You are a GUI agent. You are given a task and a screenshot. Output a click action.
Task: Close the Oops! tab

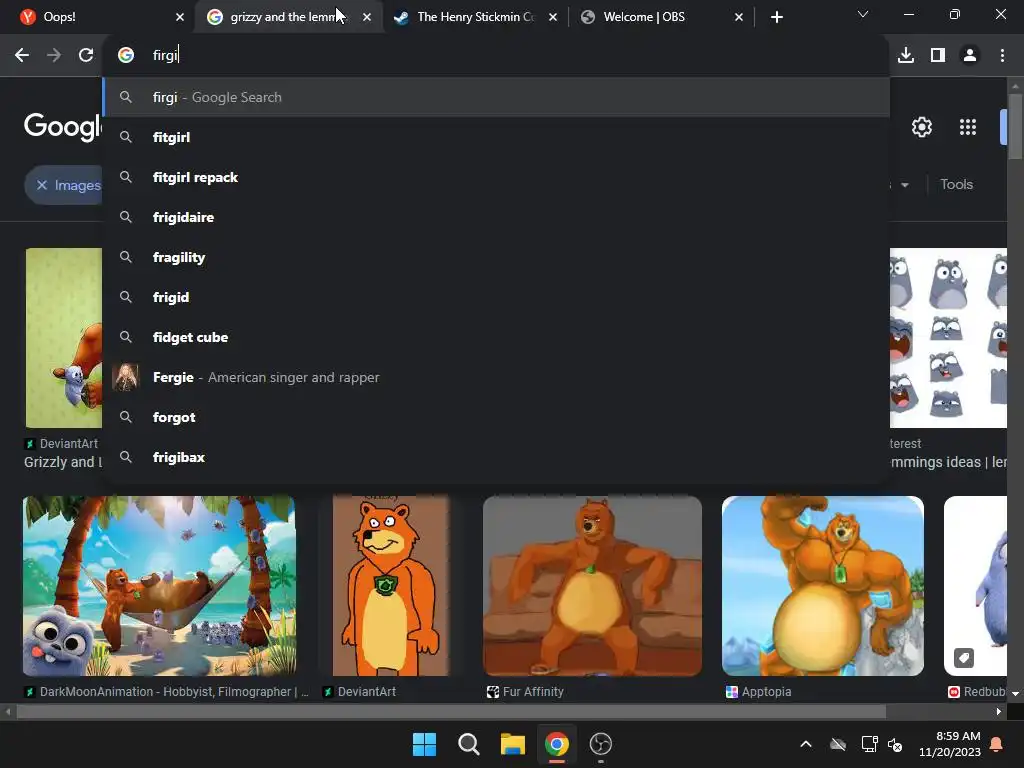tap(180, 17)
